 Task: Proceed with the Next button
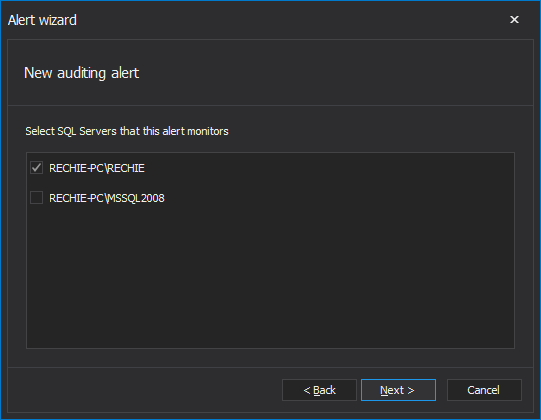click(x=398, y=390)
